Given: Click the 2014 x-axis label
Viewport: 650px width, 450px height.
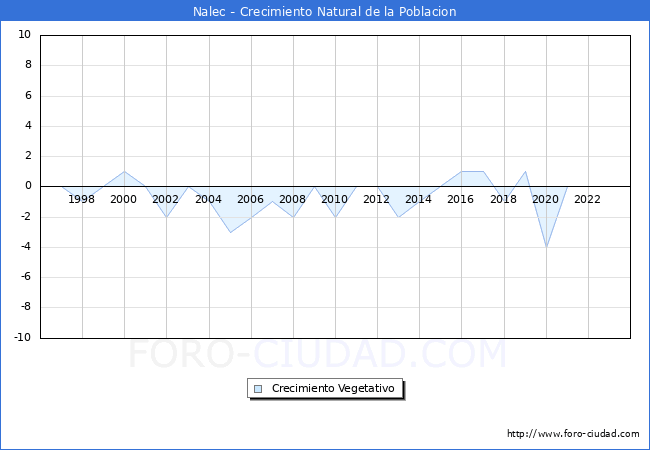Looking at the screenshot, I should tap(418, 199).
